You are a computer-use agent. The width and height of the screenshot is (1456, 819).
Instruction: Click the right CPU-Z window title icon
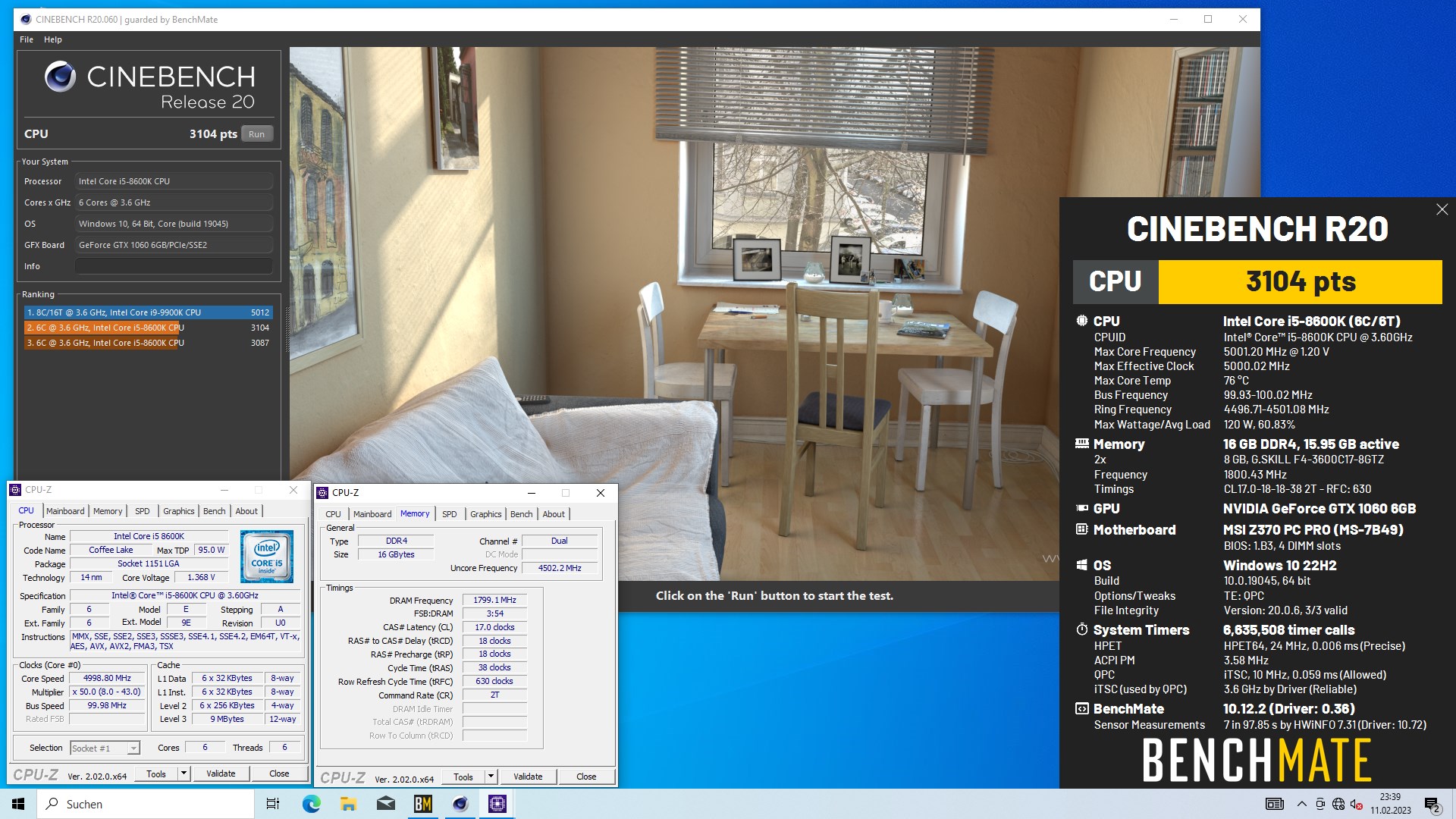coord(322,492)
